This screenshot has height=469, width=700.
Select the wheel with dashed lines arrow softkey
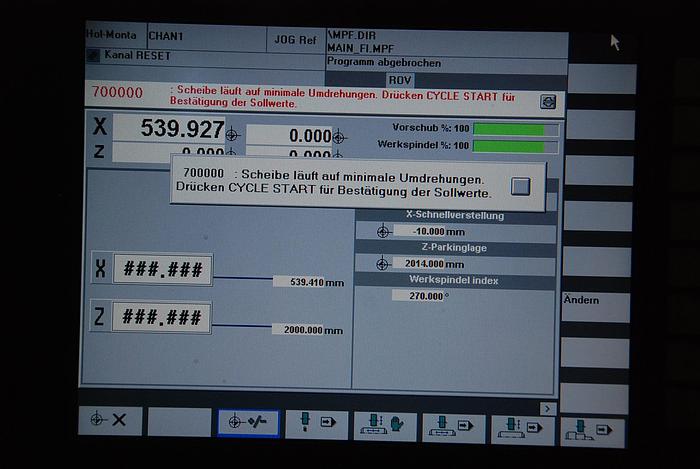point(522,430)
